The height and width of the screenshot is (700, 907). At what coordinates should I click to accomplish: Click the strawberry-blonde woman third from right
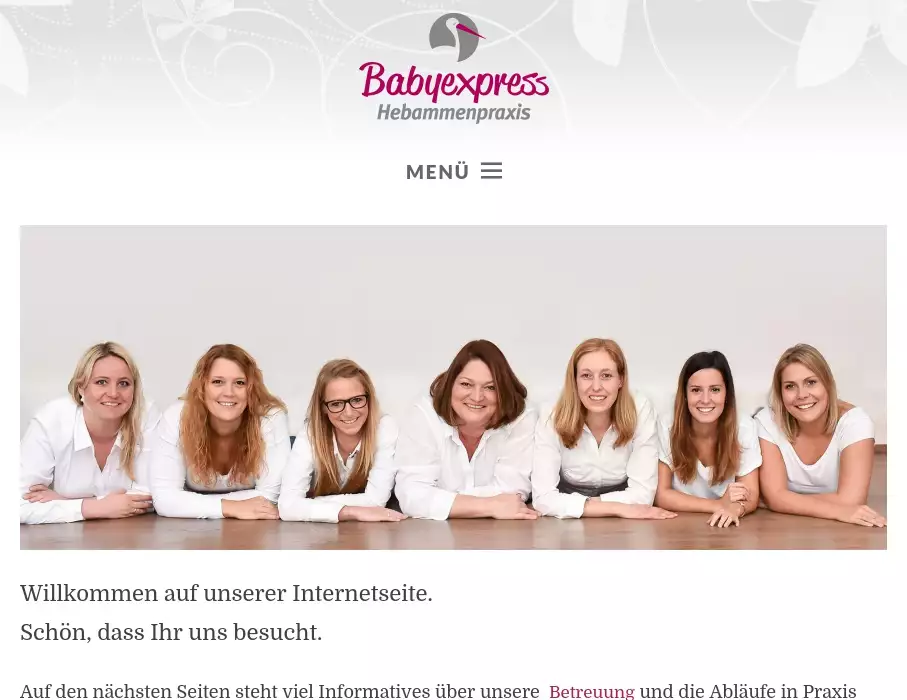(597, 428)
